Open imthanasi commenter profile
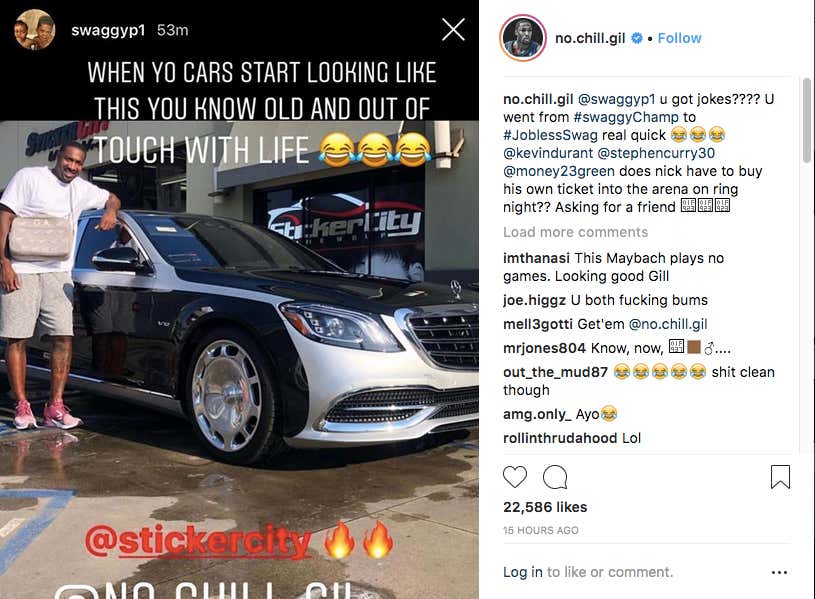The image size is (815, 599). tap(536, 258)
